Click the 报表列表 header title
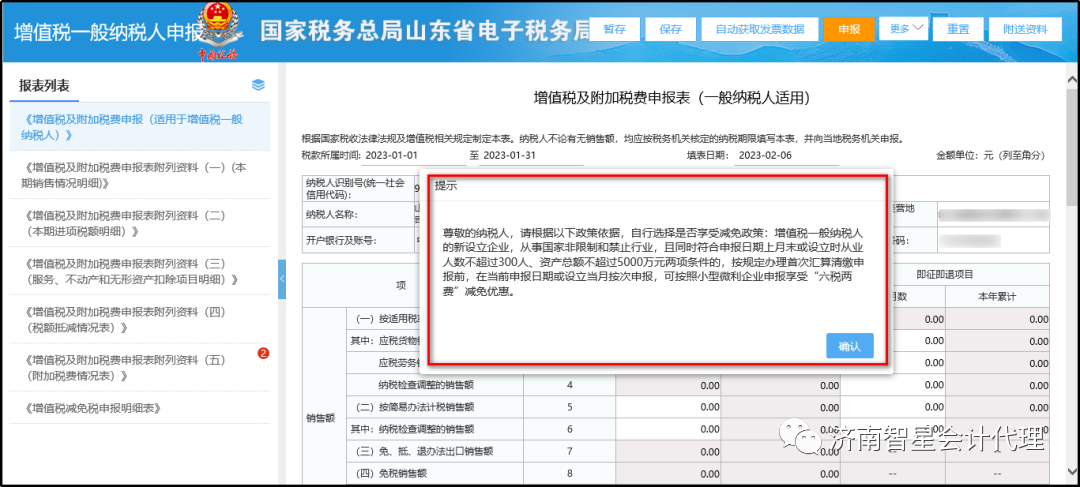Viewport: 1080px width, 487px height. coord(44,85)
